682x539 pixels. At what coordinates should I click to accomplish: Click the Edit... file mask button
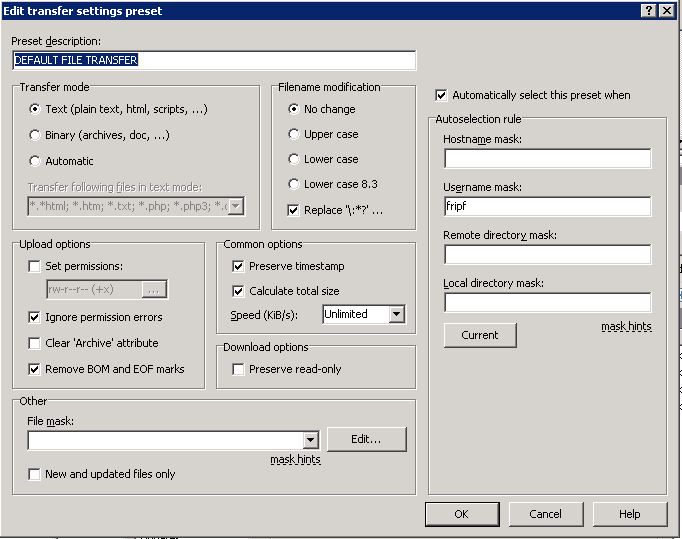click(x=366, y=440)
